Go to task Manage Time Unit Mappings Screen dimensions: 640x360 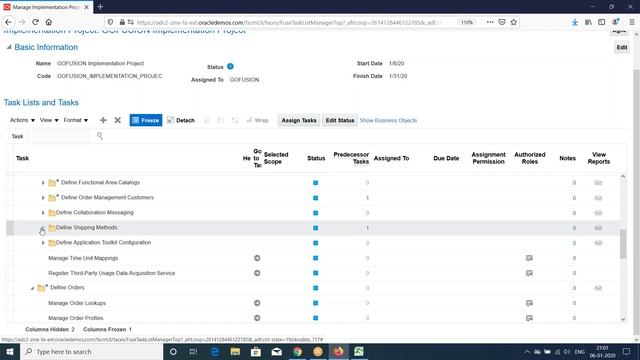(x=257, y=258)
